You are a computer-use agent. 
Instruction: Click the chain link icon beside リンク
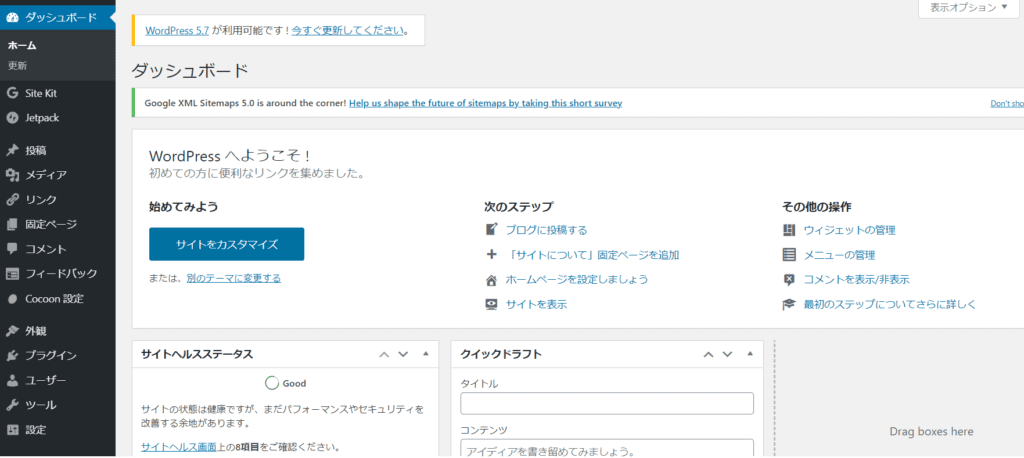(12, 200)
